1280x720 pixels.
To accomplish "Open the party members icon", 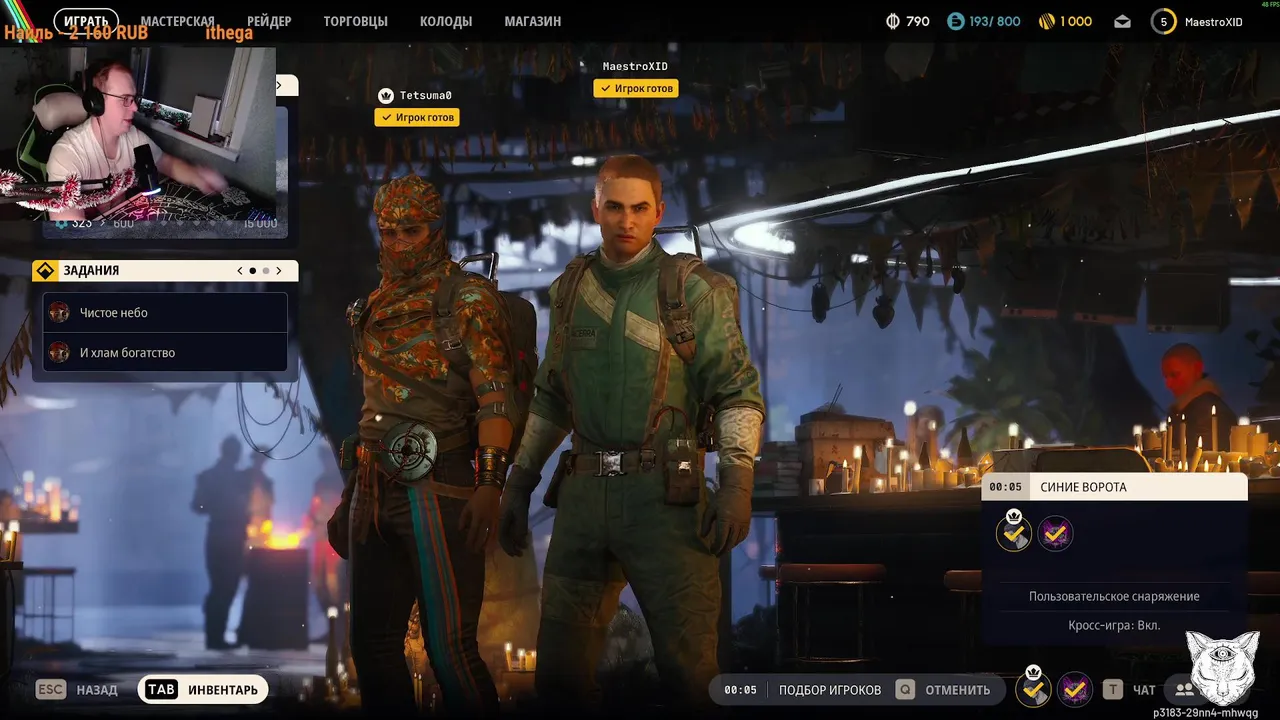I will point(1185,690).
